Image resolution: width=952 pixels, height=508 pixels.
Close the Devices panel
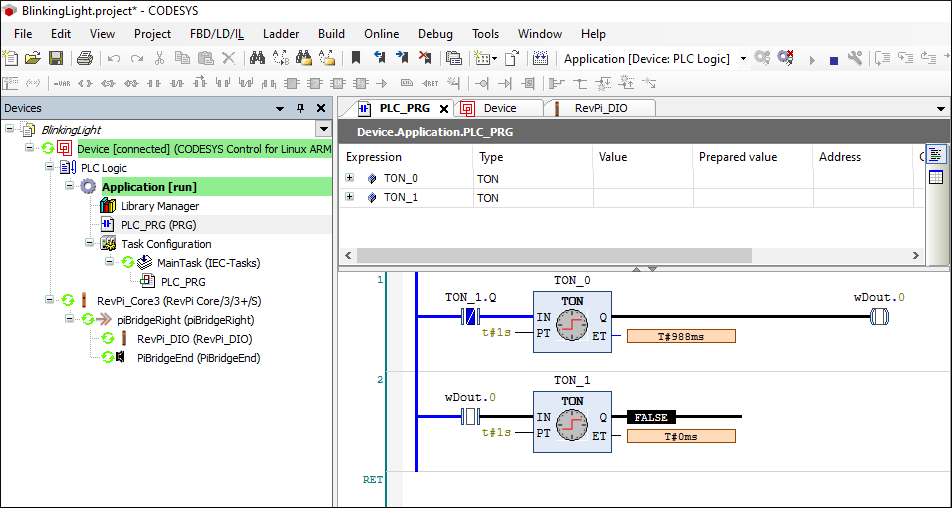click(x=321, y=108)
